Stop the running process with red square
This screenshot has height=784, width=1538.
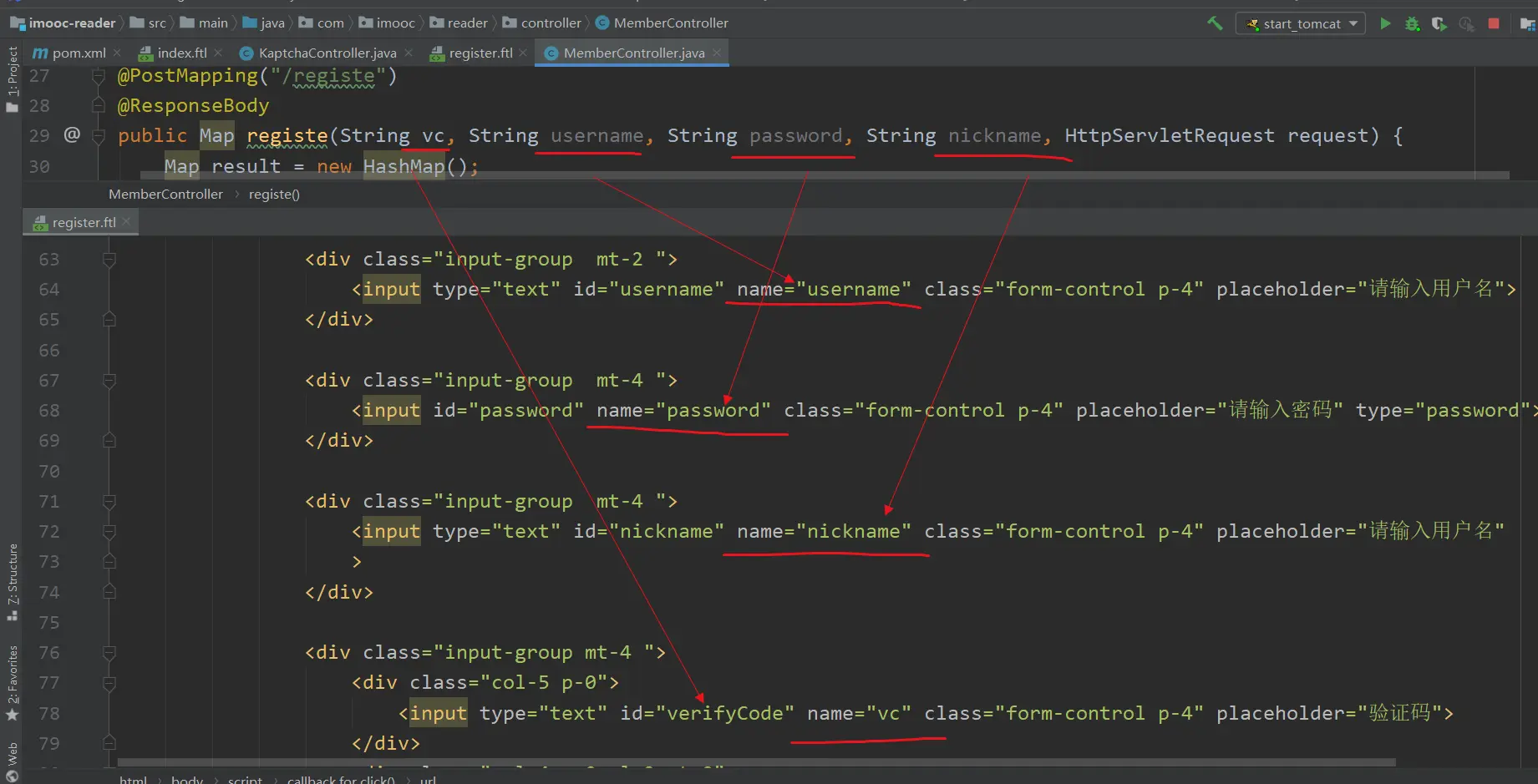1494,23
